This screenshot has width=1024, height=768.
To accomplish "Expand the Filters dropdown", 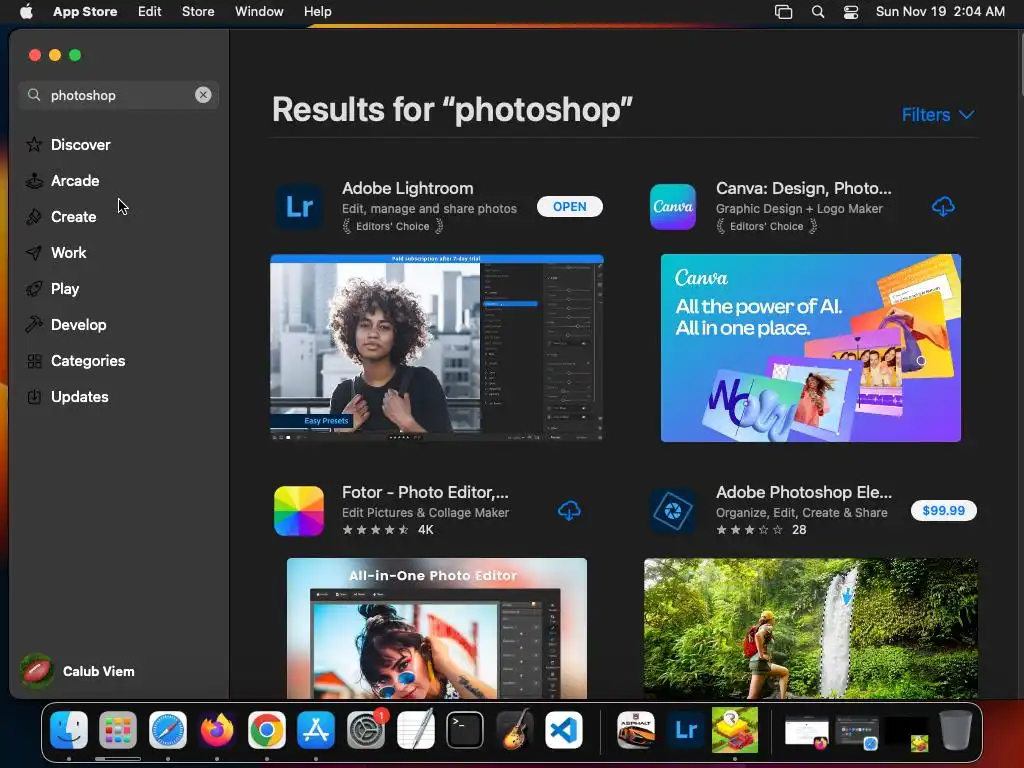I will tap(938, 115).
